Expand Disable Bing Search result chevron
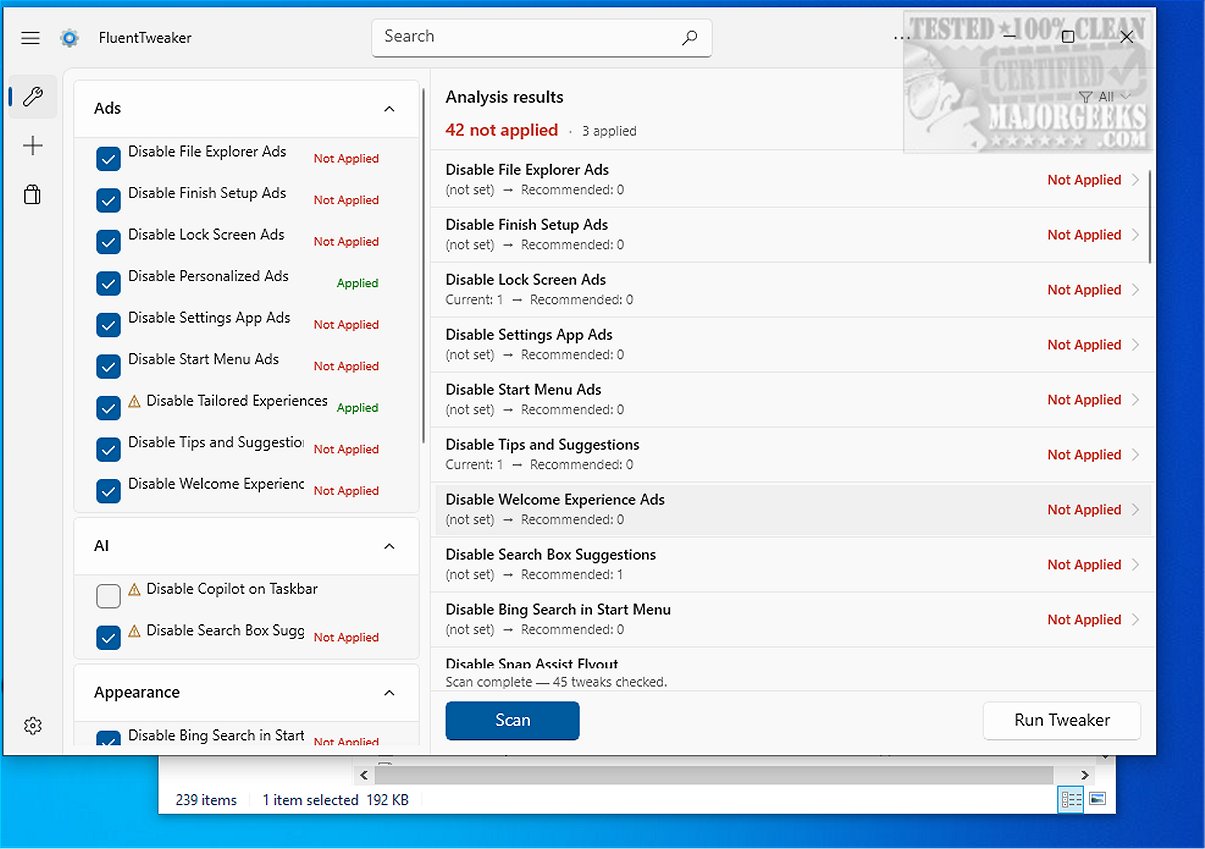This screenshot has width=1205, height=849. tap(1135, 620)
